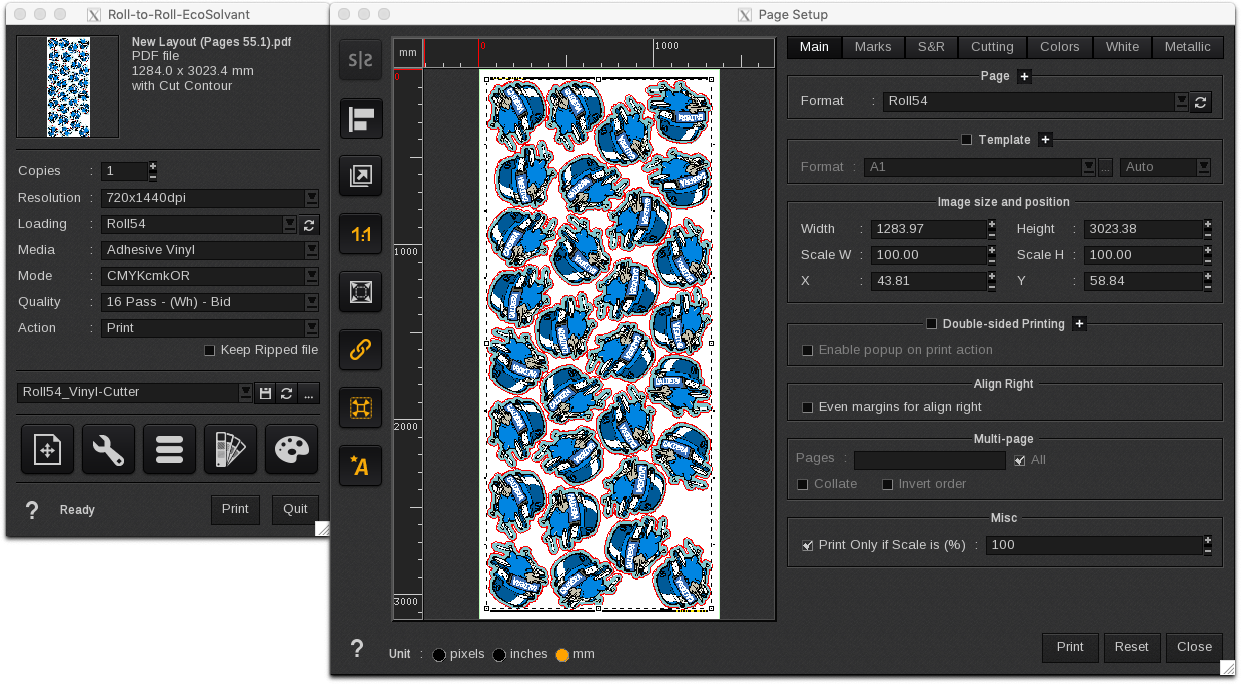Screen dimensions: 1241x684
Task: Enable Keep Ripped file checkbox
Action: (209, 350)
